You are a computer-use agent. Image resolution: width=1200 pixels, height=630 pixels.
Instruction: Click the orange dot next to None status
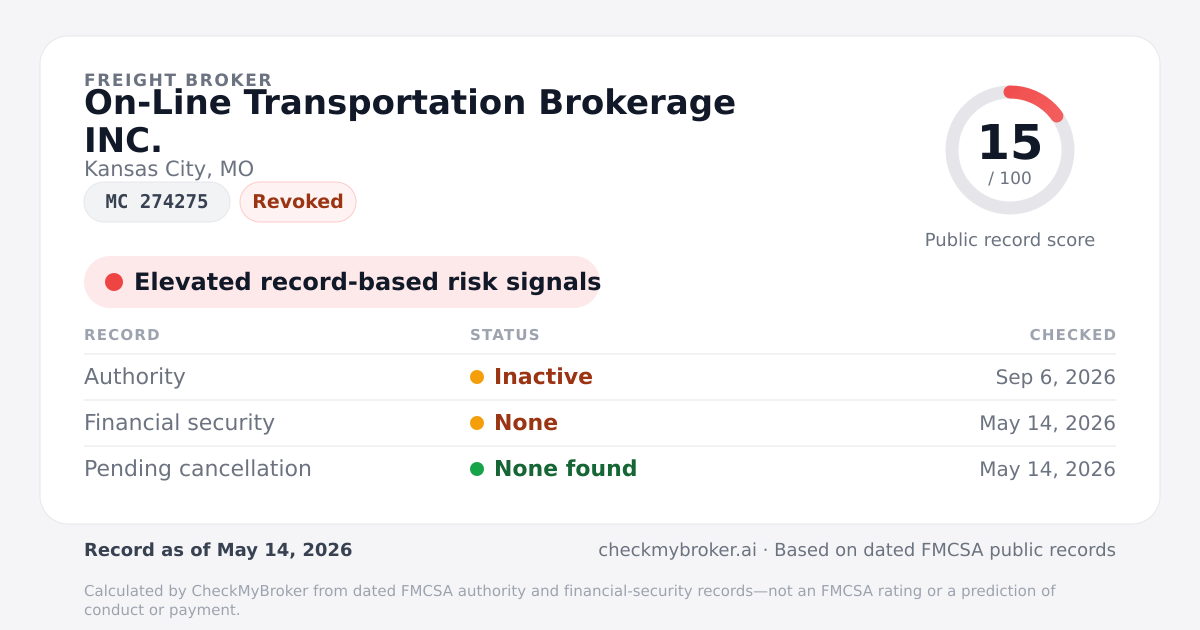click(x=477, y=423)
